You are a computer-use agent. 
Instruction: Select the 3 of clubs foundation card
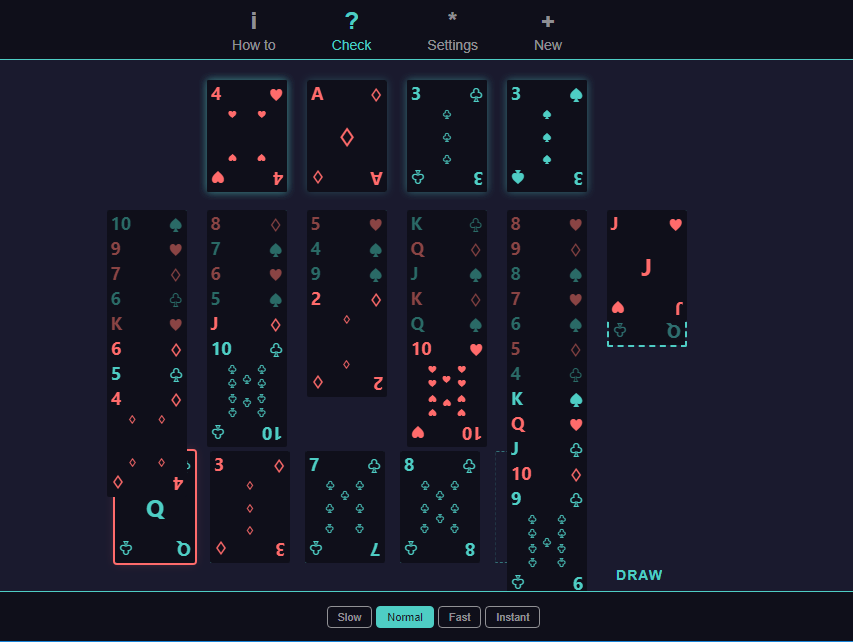pyautogui.click(x=447, y=136)
